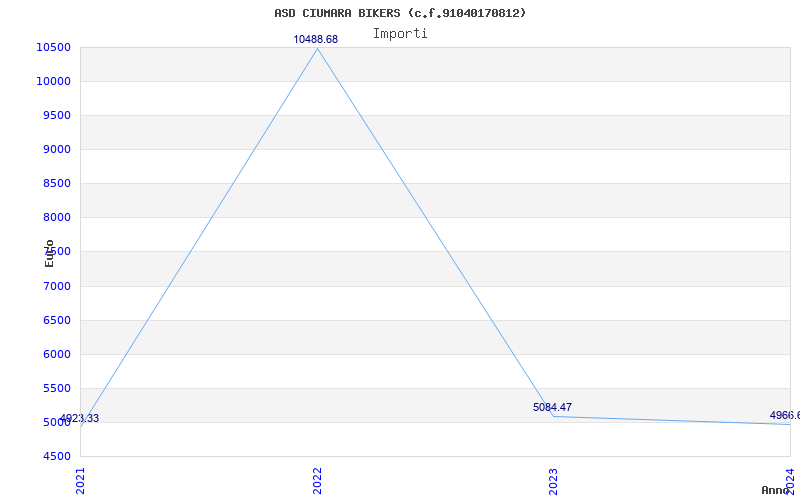Click the line data point at 2023
Screen dimensions: 800x500
point(554,416)
